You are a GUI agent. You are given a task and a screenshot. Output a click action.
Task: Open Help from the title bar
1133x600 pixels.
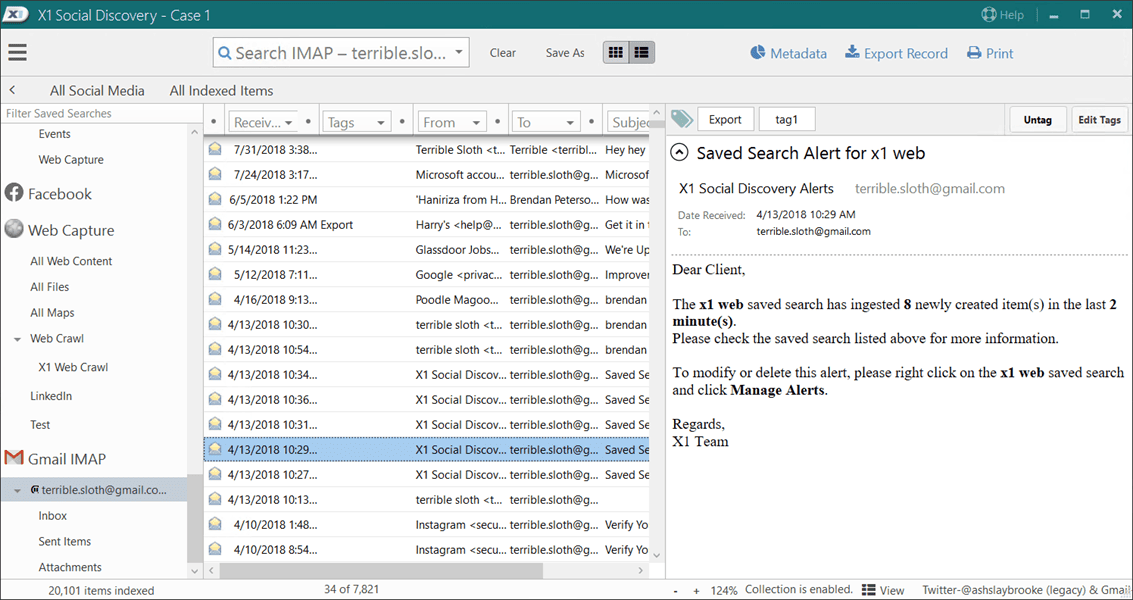coord(1002,14)
